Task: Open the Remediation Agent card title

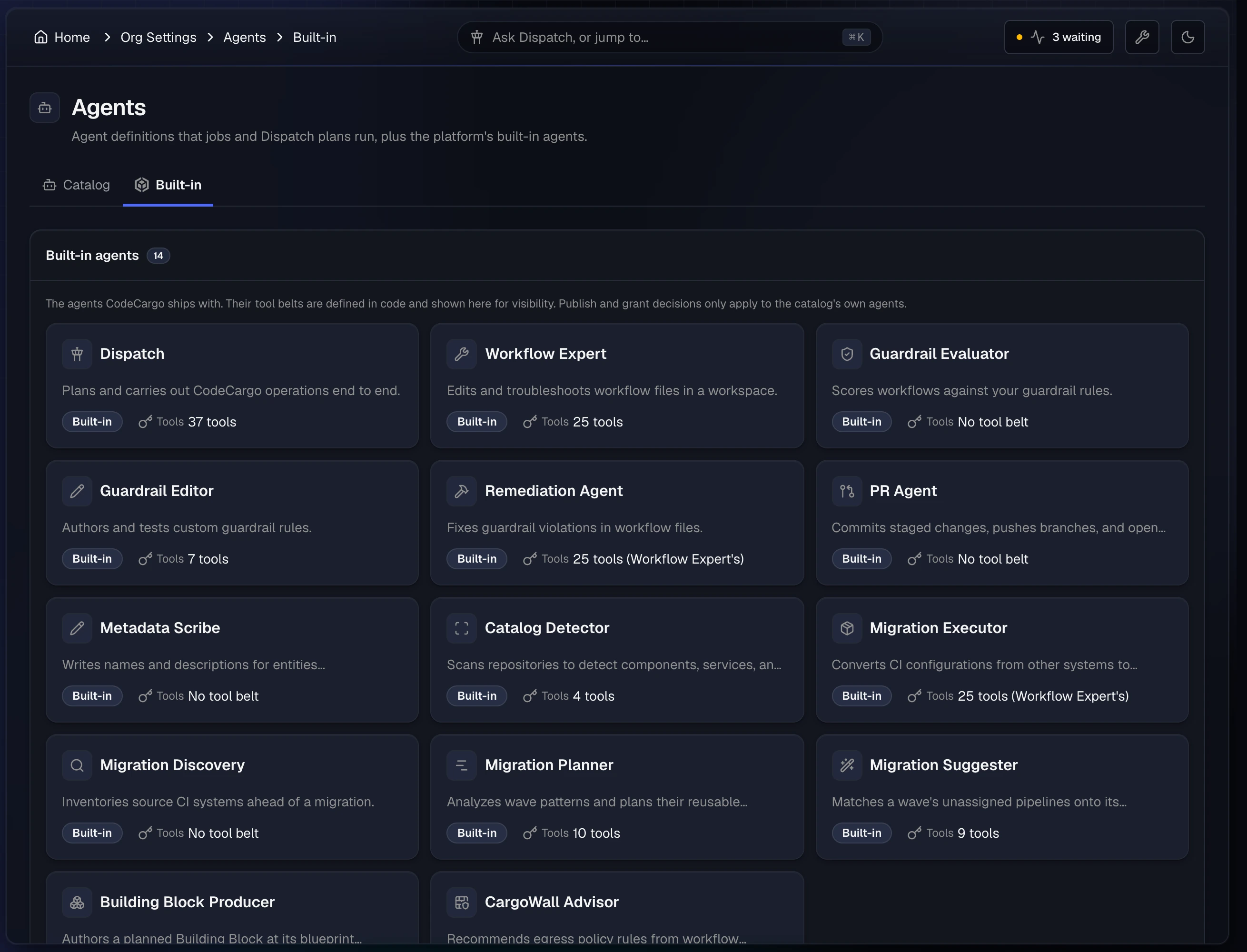Action: pos(554,491)
